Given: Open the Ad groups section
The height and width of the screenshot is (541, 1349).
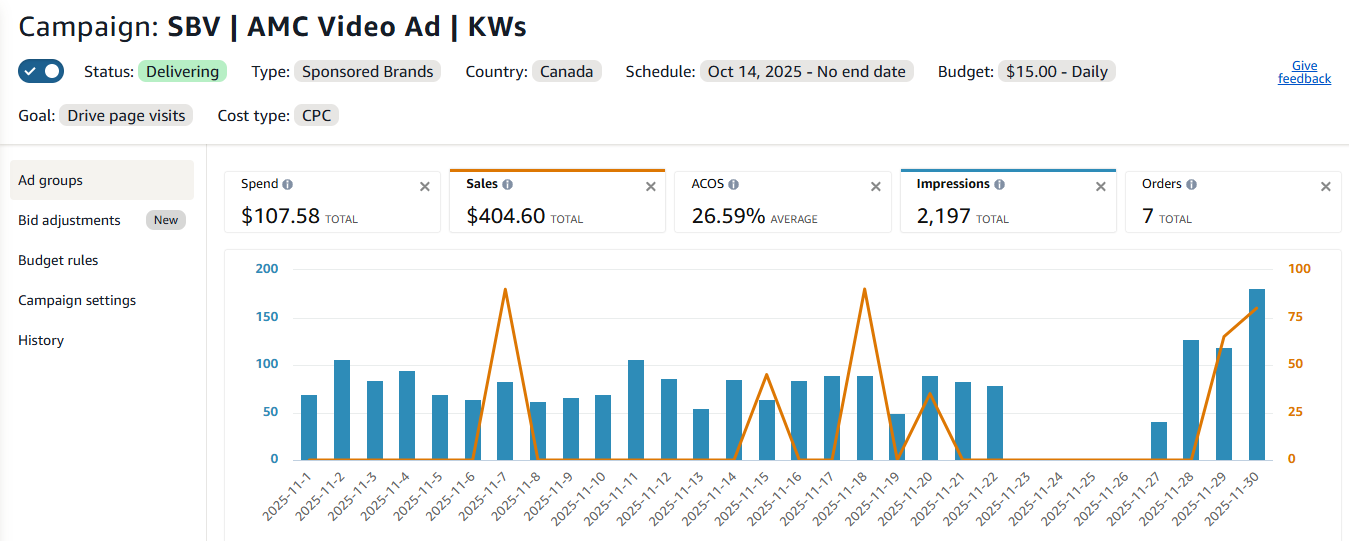Looking at the screenshot, I should 50,180.
